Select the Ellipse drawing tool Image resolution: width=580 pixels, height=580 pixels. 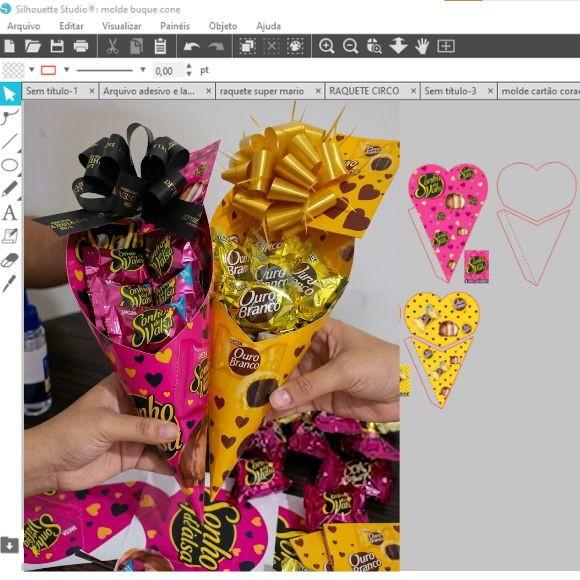[x=10, y=165]
